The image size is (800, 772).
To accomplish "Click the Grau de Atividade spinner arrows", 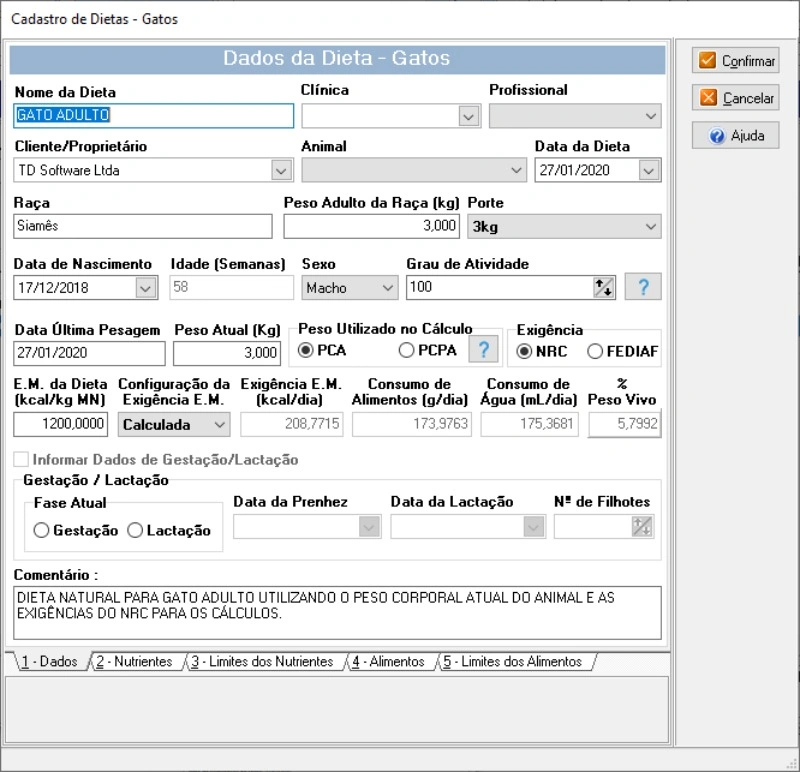I will coord(604,287).
